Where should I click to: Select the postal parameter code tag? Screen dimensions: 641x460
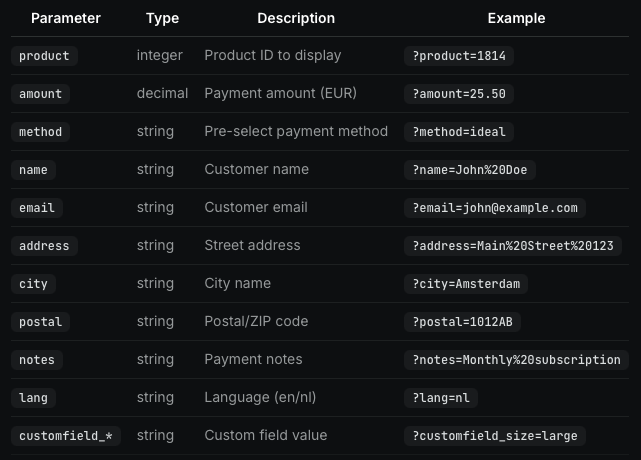(41, 322)
